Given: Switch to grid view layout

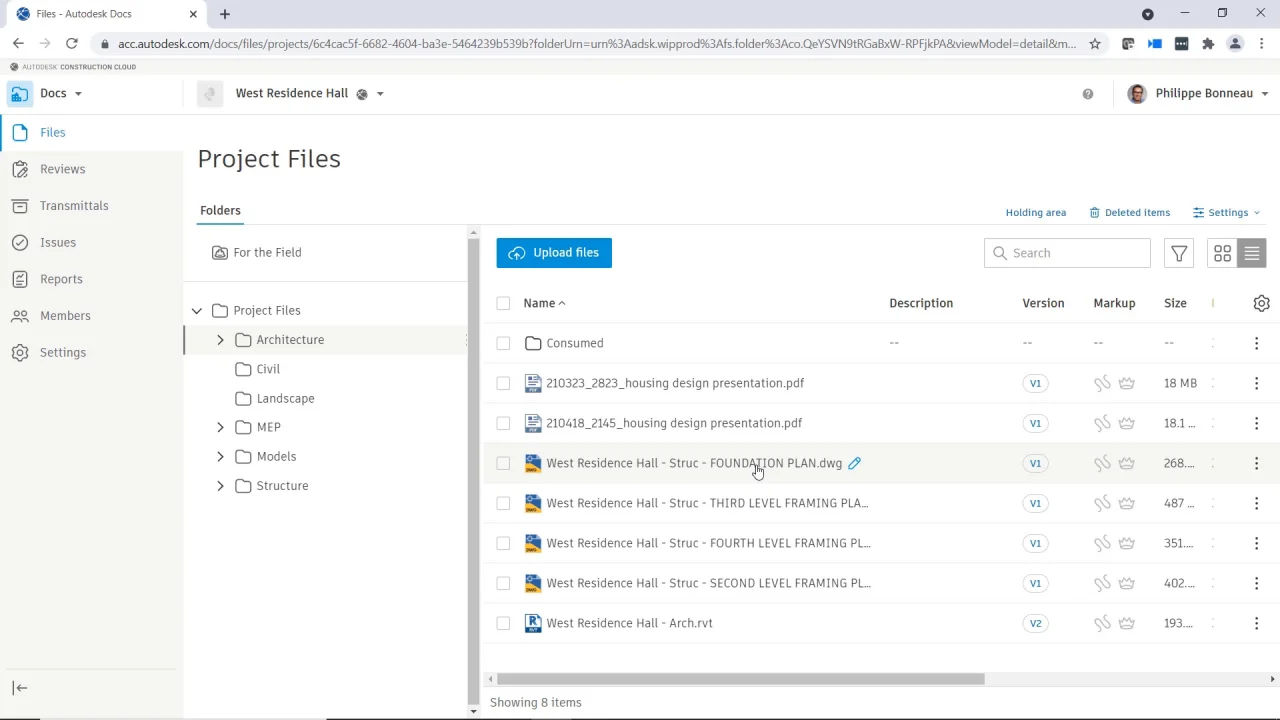Looking at the screenshot, I should tap(1222, 253).
